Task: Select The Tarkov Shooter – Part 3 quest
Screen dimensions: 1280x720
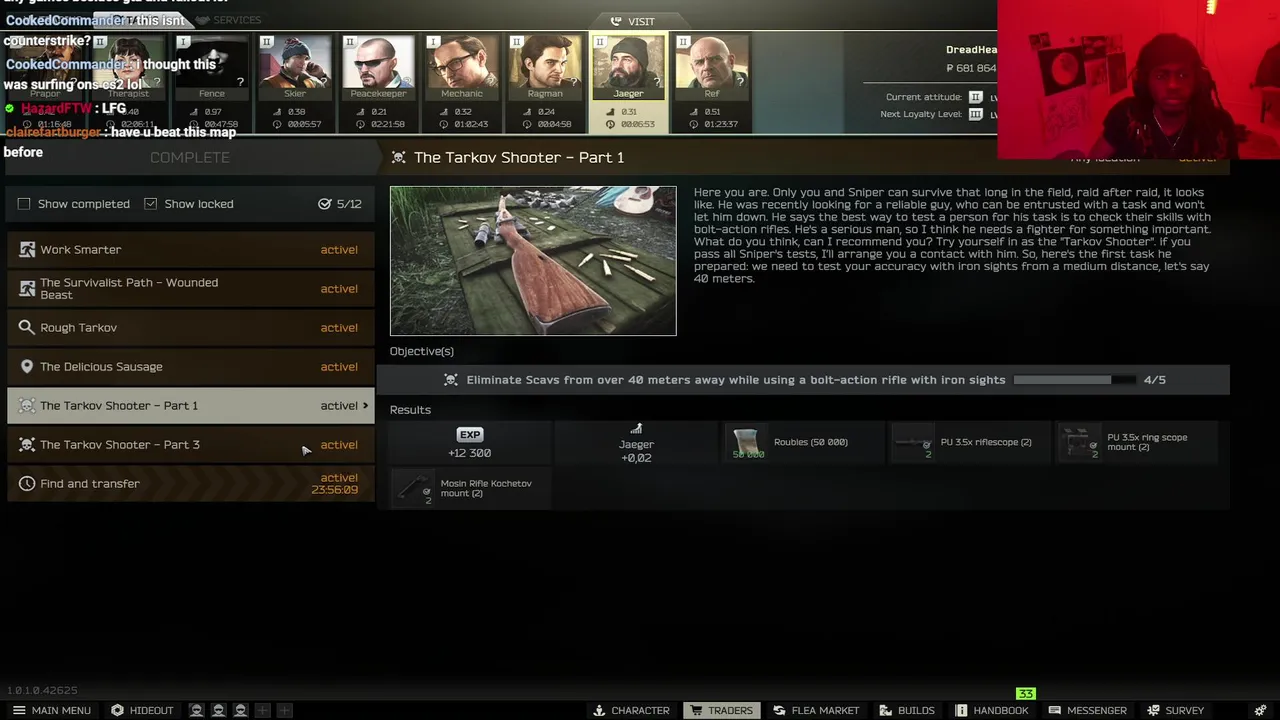Action: coord(191,445)
